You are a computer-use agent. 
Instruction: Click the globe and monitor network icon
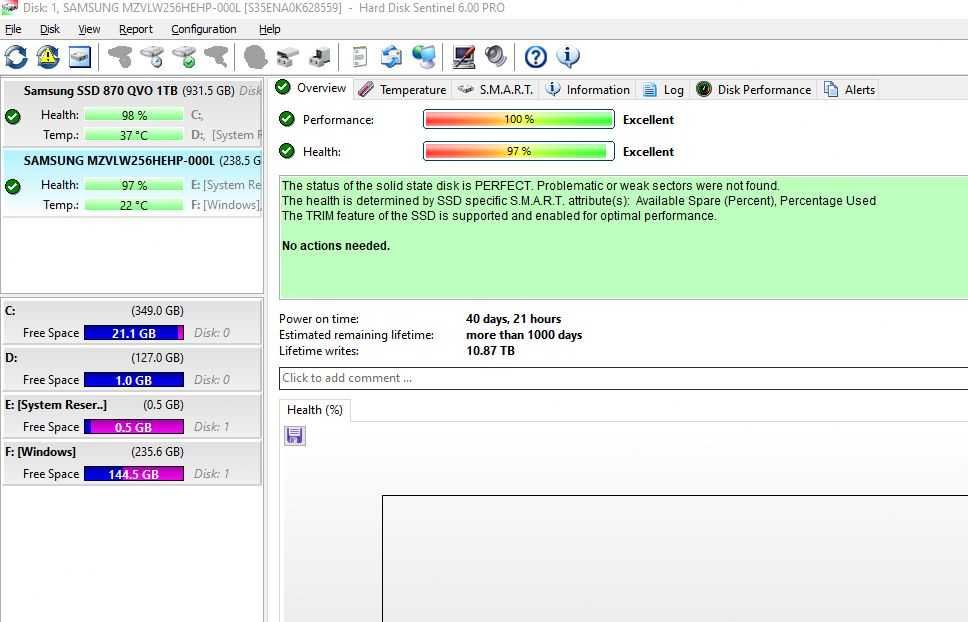[424, 57]
